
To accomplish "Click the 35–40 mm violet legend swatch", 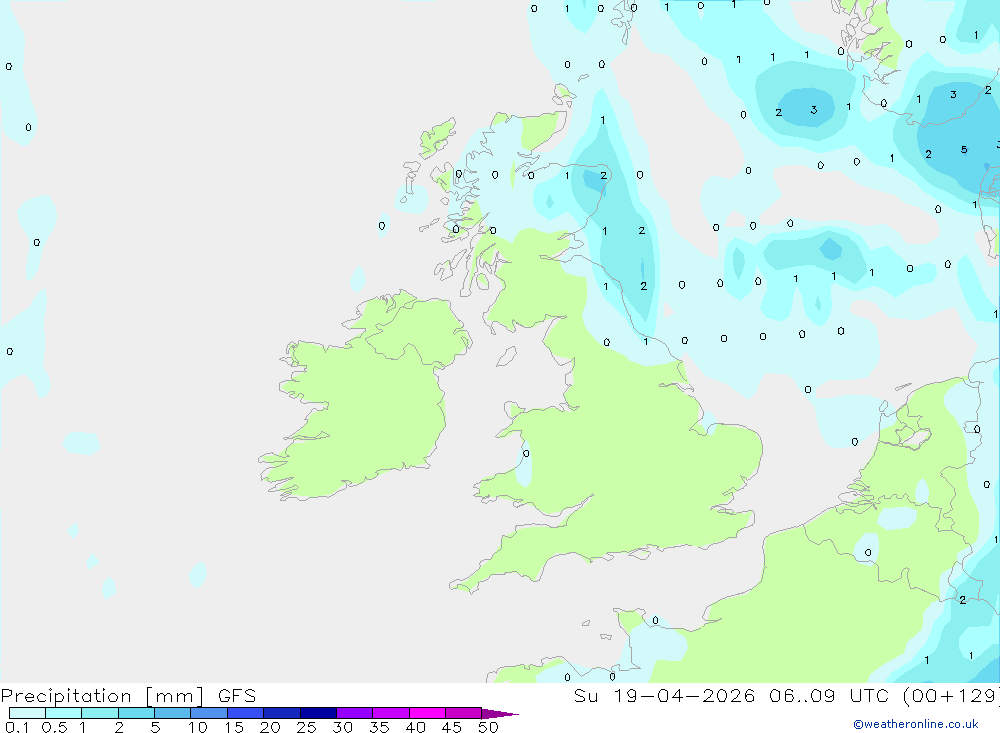I will (x=390, y=713).
